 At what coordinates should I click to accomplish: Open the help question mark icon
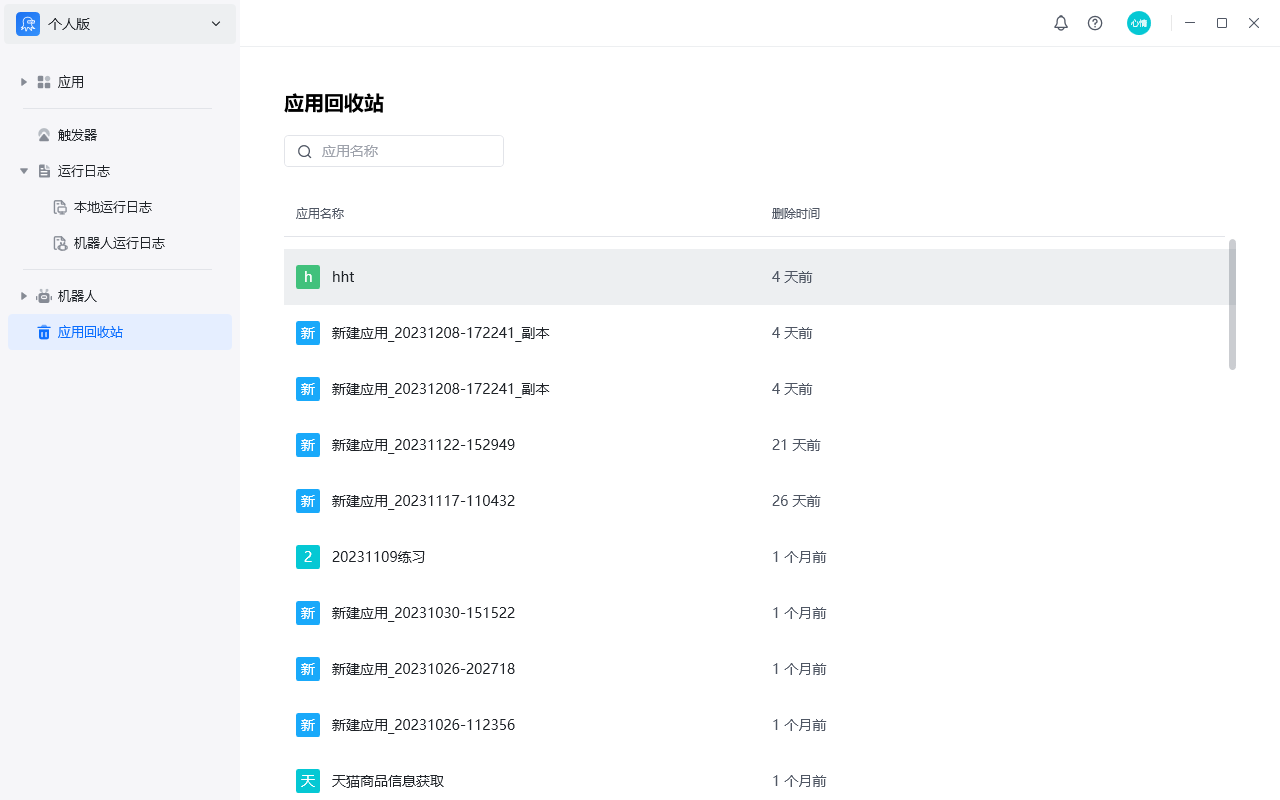point(1095,22)
